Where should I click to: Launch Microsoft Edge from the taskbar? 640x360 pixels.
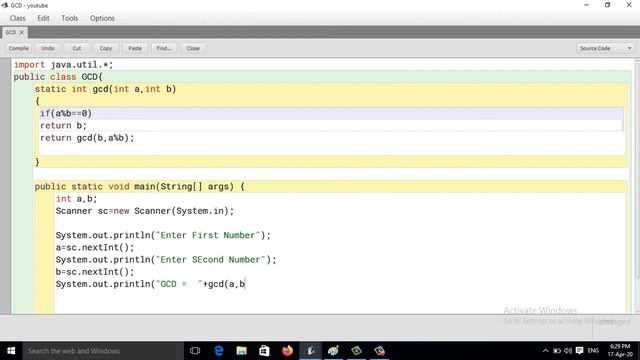(x=219, y=351)
